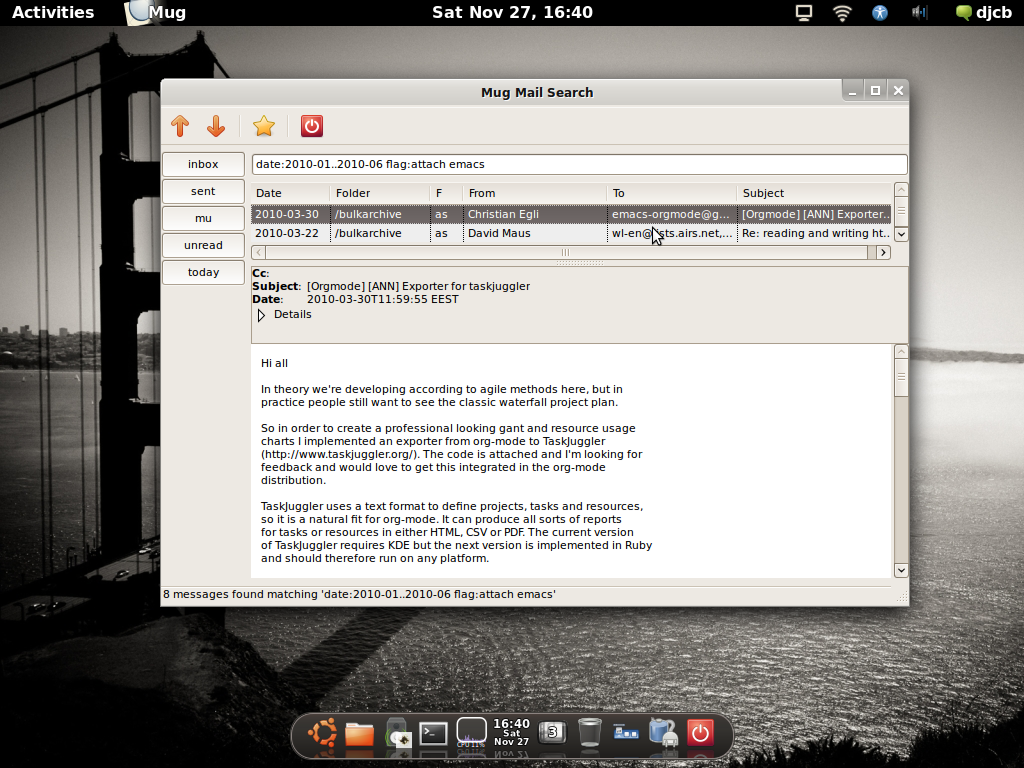Launch the terminal from the dock

433,733
